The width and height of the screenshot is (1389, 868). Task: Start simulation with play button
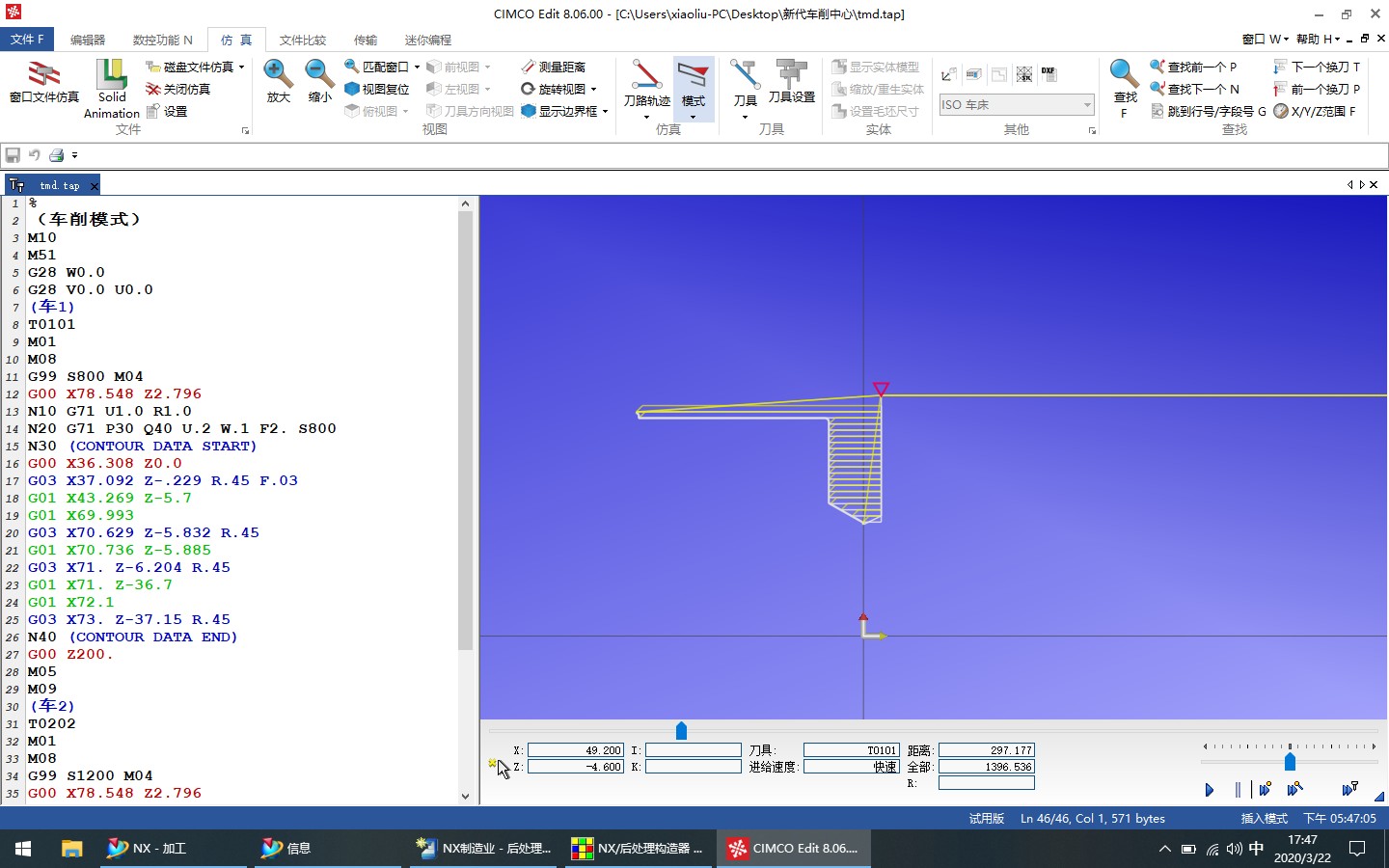coord(1210,790)
